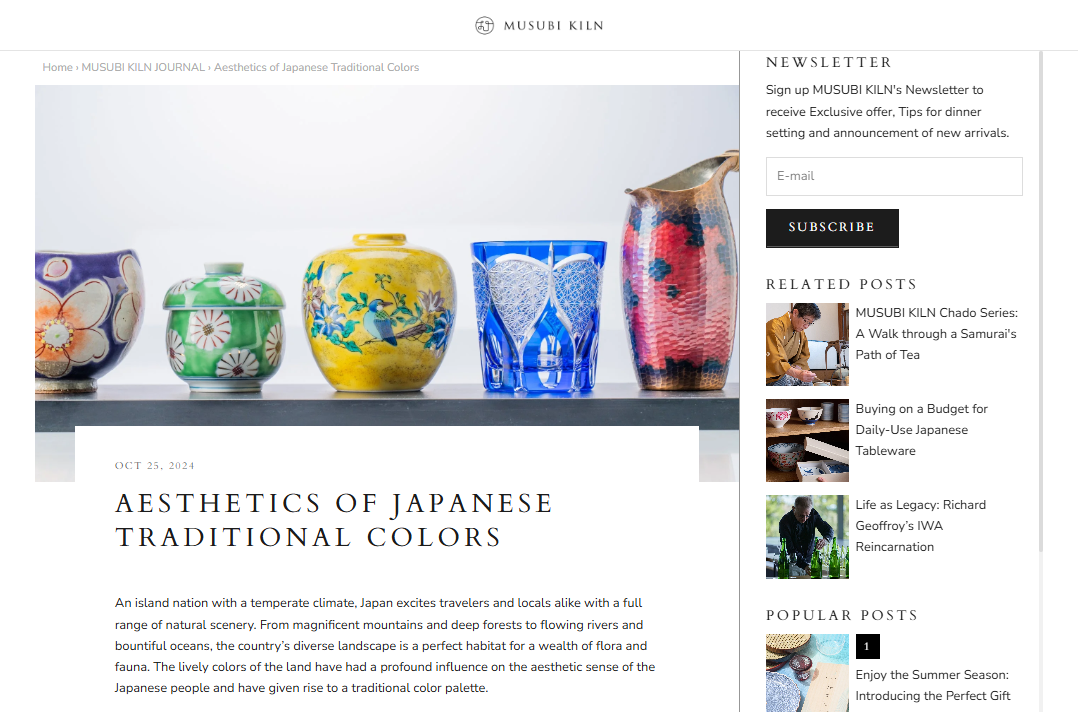
Task: Click the Oct 25, 2024 post date
Action: click(x=155, y=466)
